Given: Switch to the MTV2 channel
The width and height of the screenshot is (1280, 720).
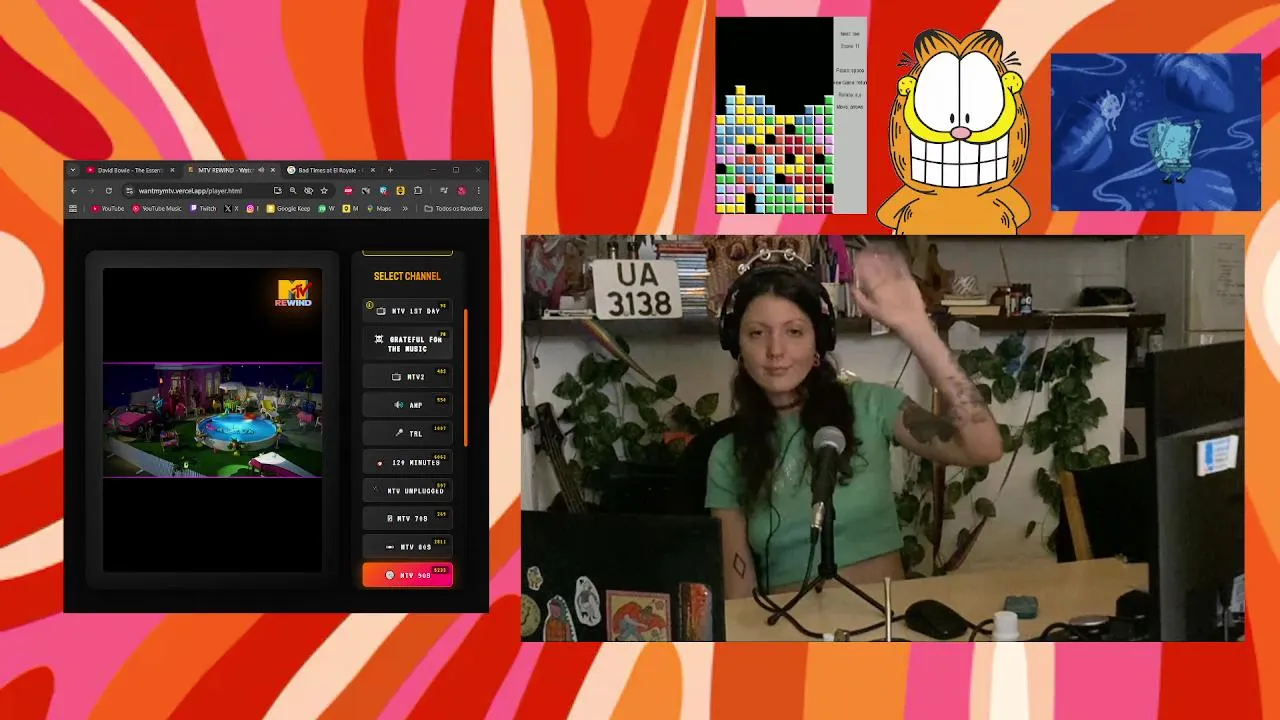Looking at the screenshot, I should coord(407,377).
